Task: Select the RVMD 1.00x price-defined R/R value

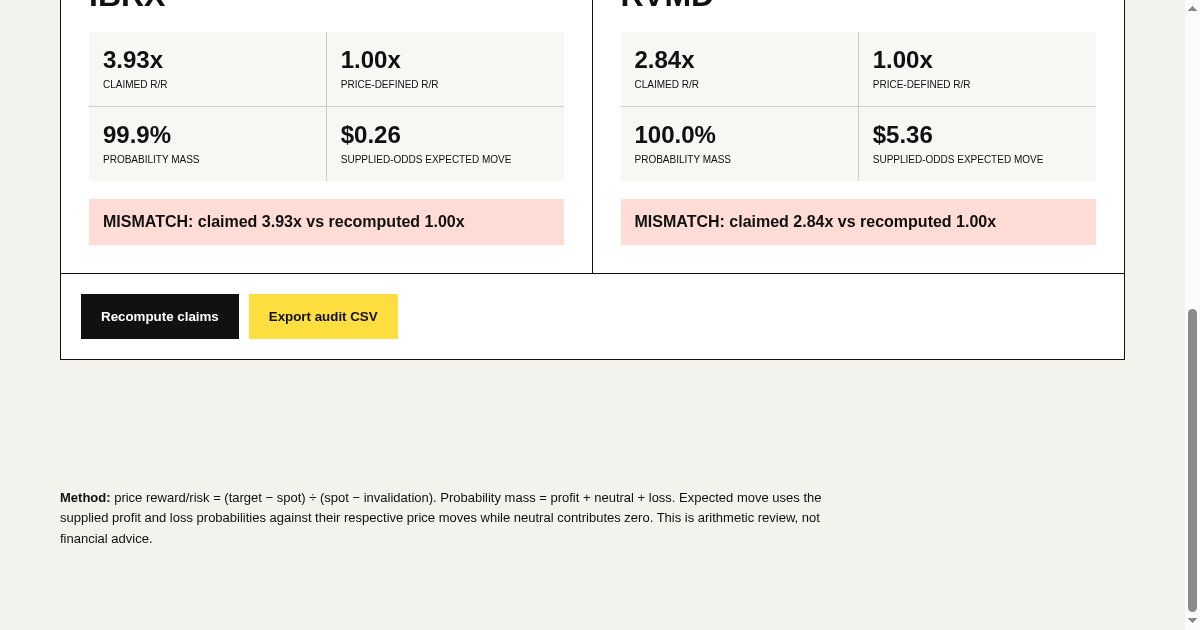Action: pos(903,60)
